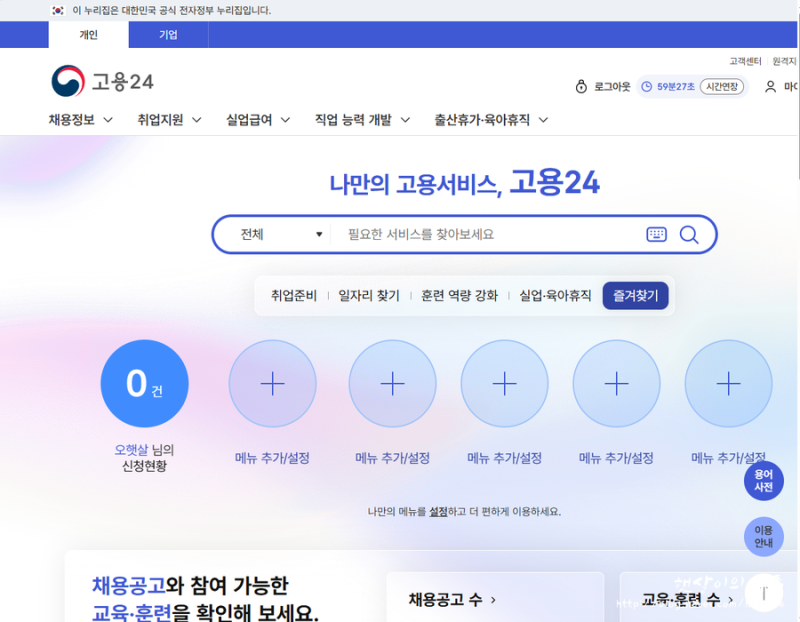Click the 고용24 logo
This screenshot has height=622, width=800.
[103, 81]
